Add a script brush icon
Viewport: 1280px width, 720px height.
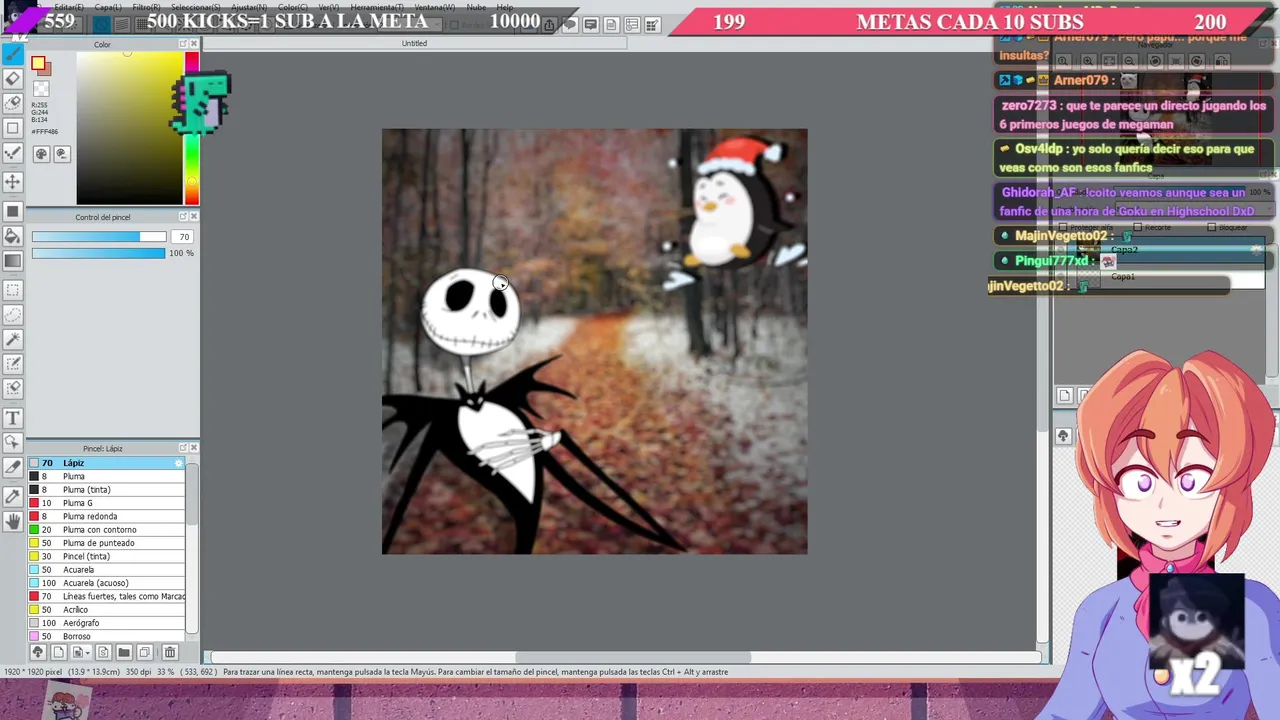102,652
